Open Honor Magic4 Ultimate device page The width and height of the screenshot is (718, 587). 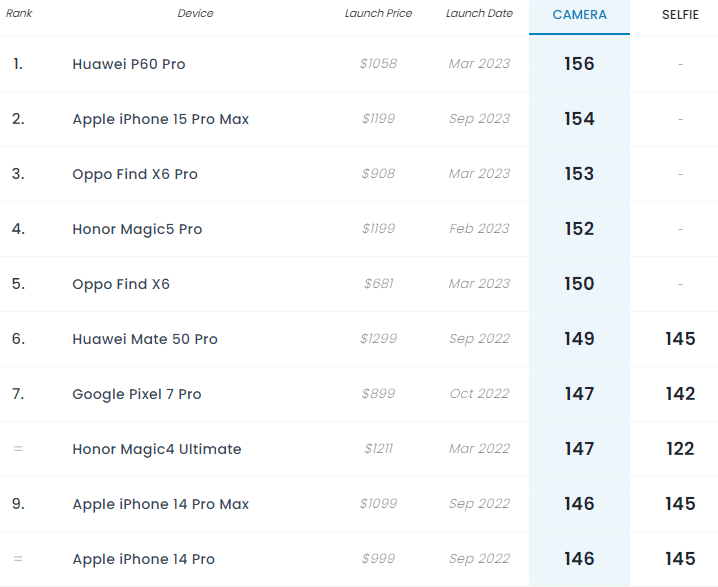pos(157,449)
